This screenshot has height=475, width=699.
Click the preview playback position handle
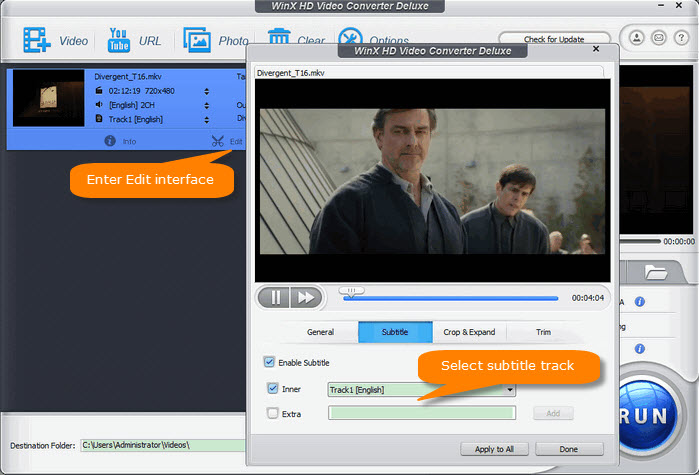(x=351, y=291)
